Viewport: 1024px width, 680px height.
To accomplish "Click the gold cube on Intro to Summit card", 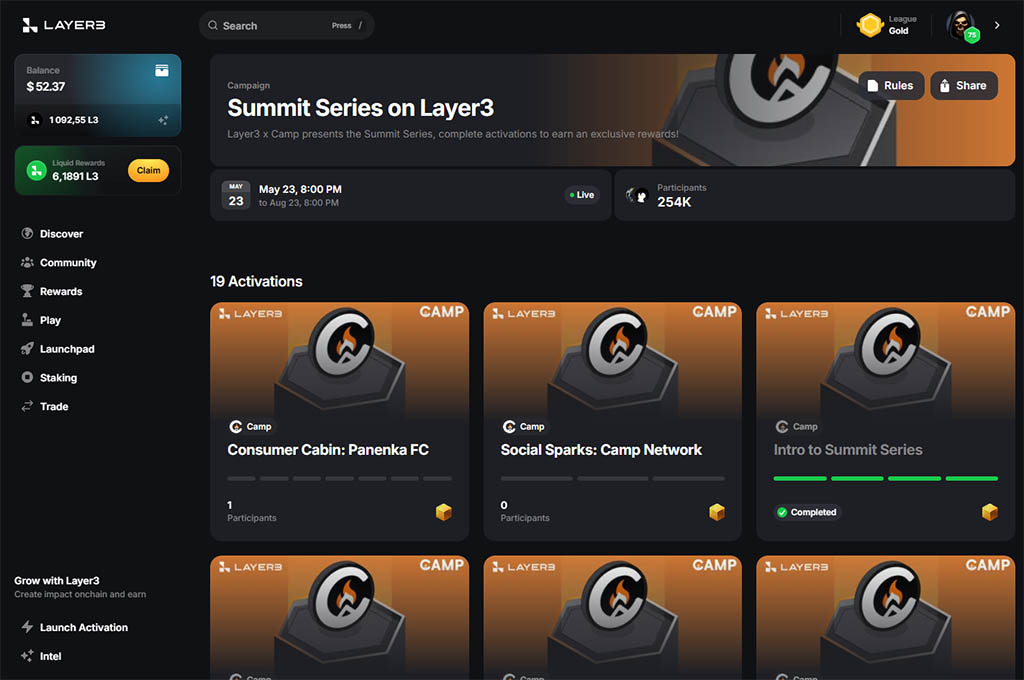I will click(x=989, y=512).
